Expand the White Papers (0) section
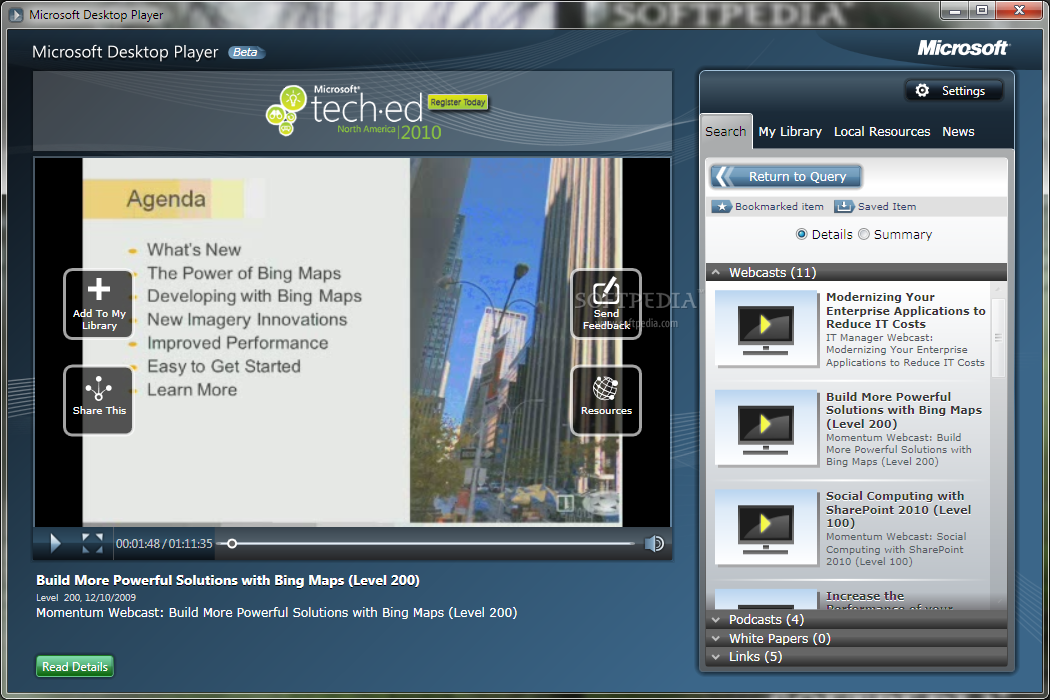This screenshot has height=700, width=1050. point(856,638)
